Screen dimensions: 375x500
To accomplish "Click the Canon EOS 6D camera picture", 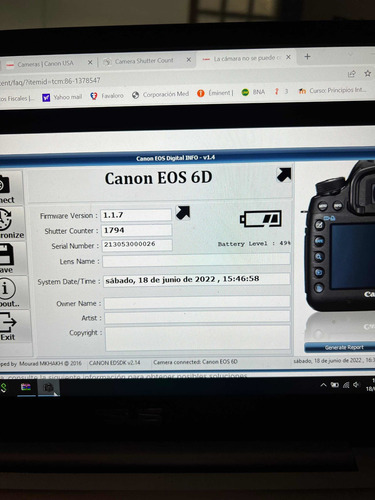I will pyautogui.click(x=340, y=237).
